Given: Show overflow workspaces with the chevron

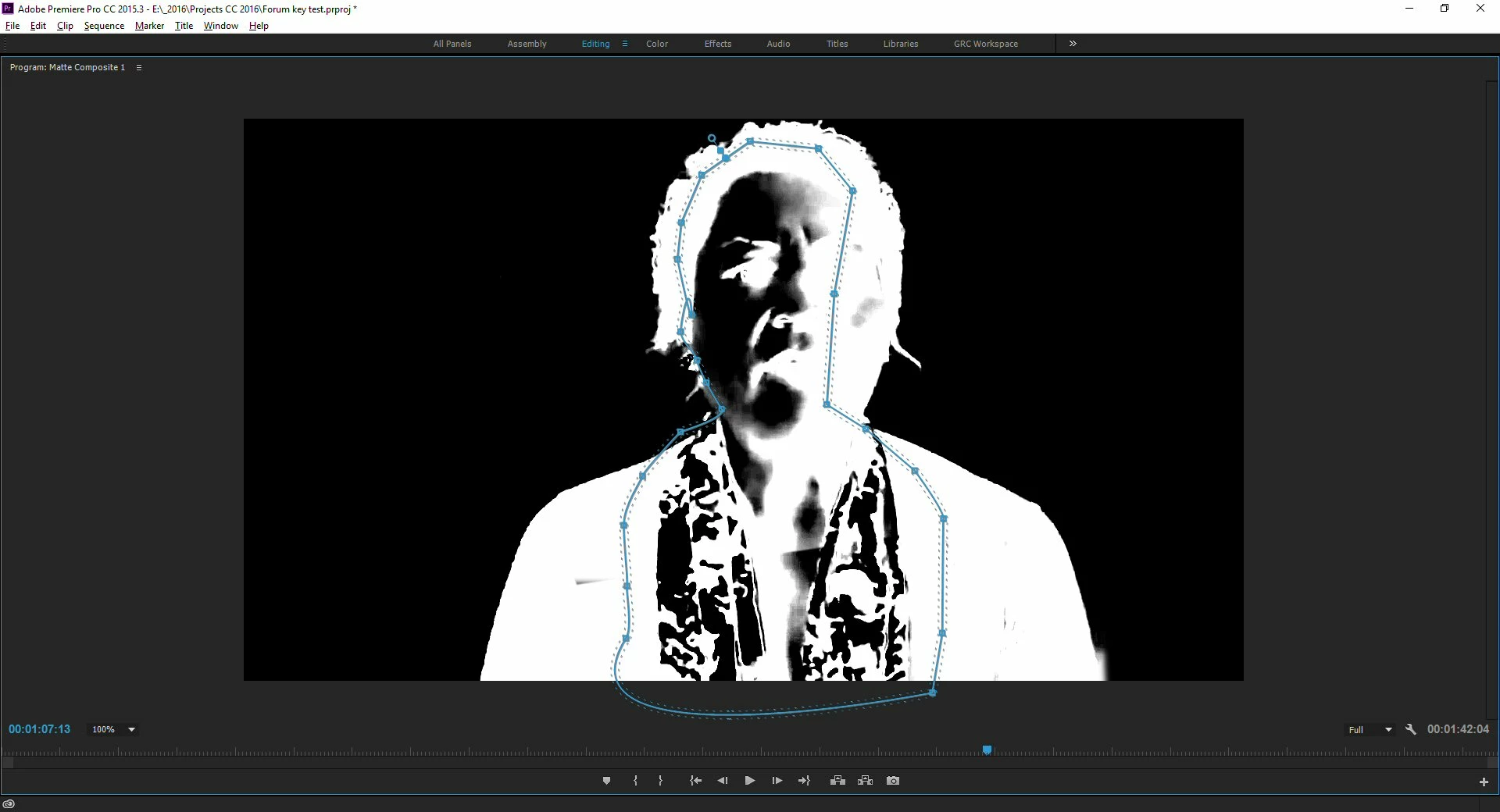Looking at the screenshot, I should 1073,44.
